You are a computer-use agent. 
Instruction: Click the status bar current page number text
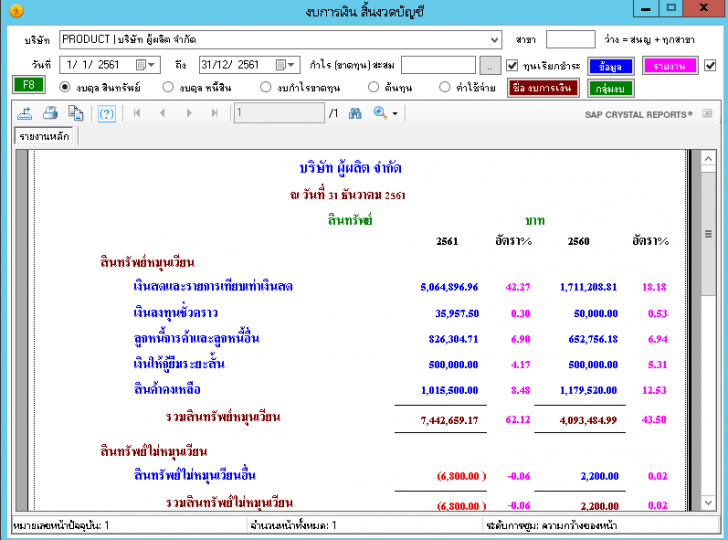click(61, 525)
